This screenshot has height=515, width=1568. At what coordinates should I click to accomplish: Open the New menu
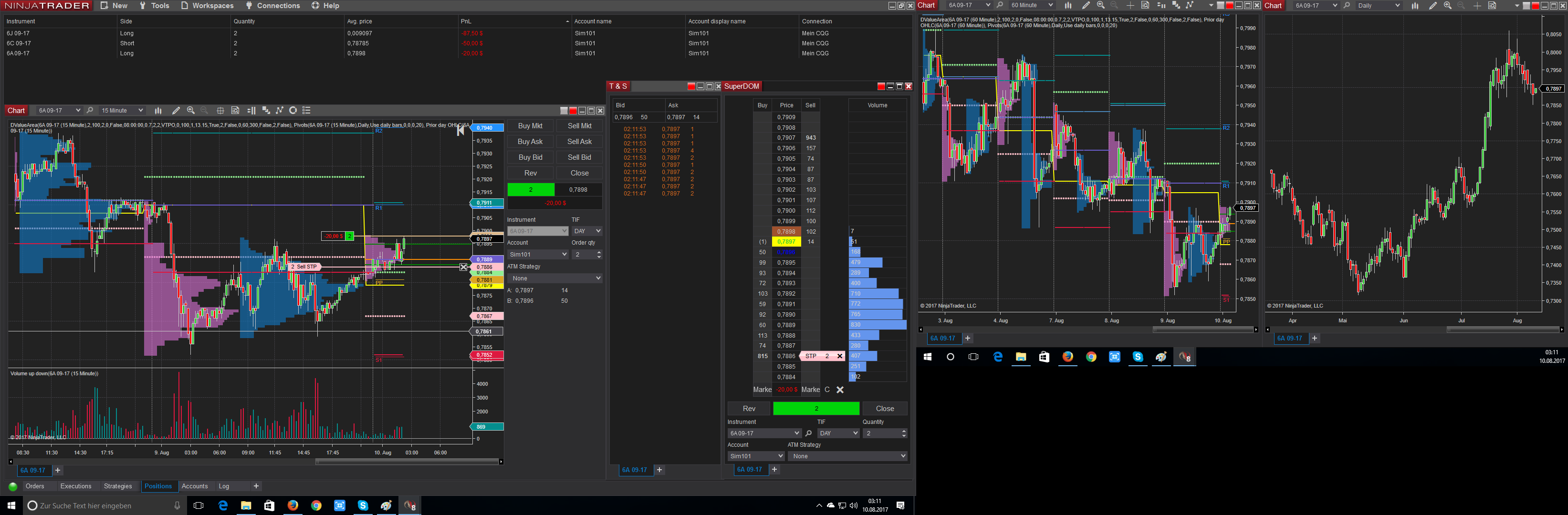click(114, 5)
